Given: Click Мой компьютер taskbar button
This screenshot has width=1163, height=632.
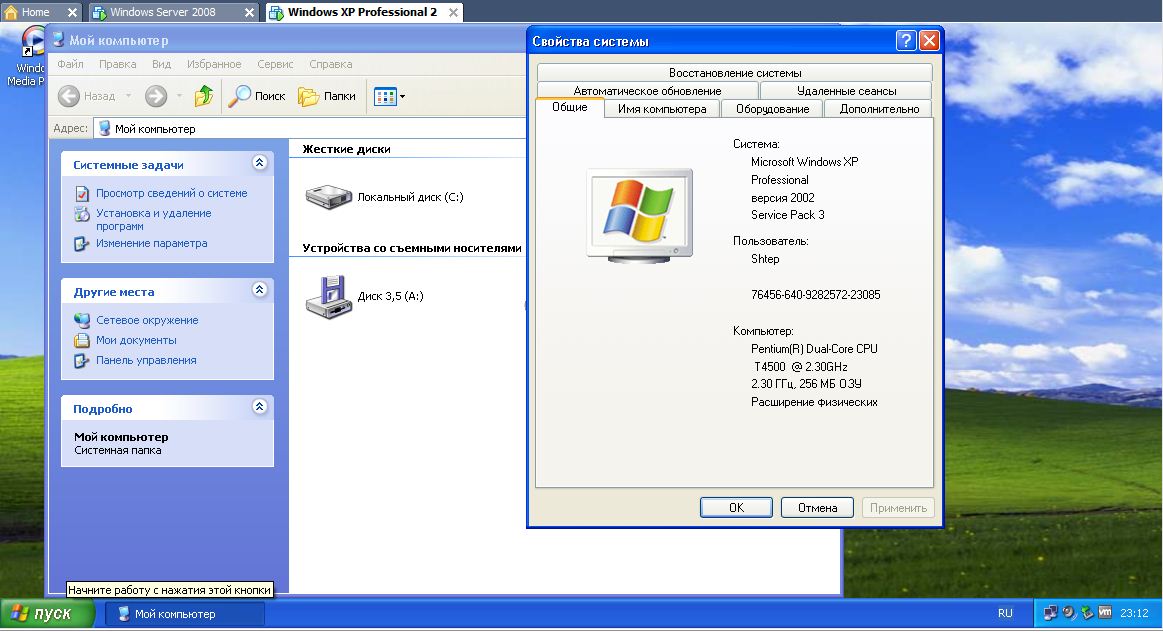Looking at the screenshot, I should [185, 614].
